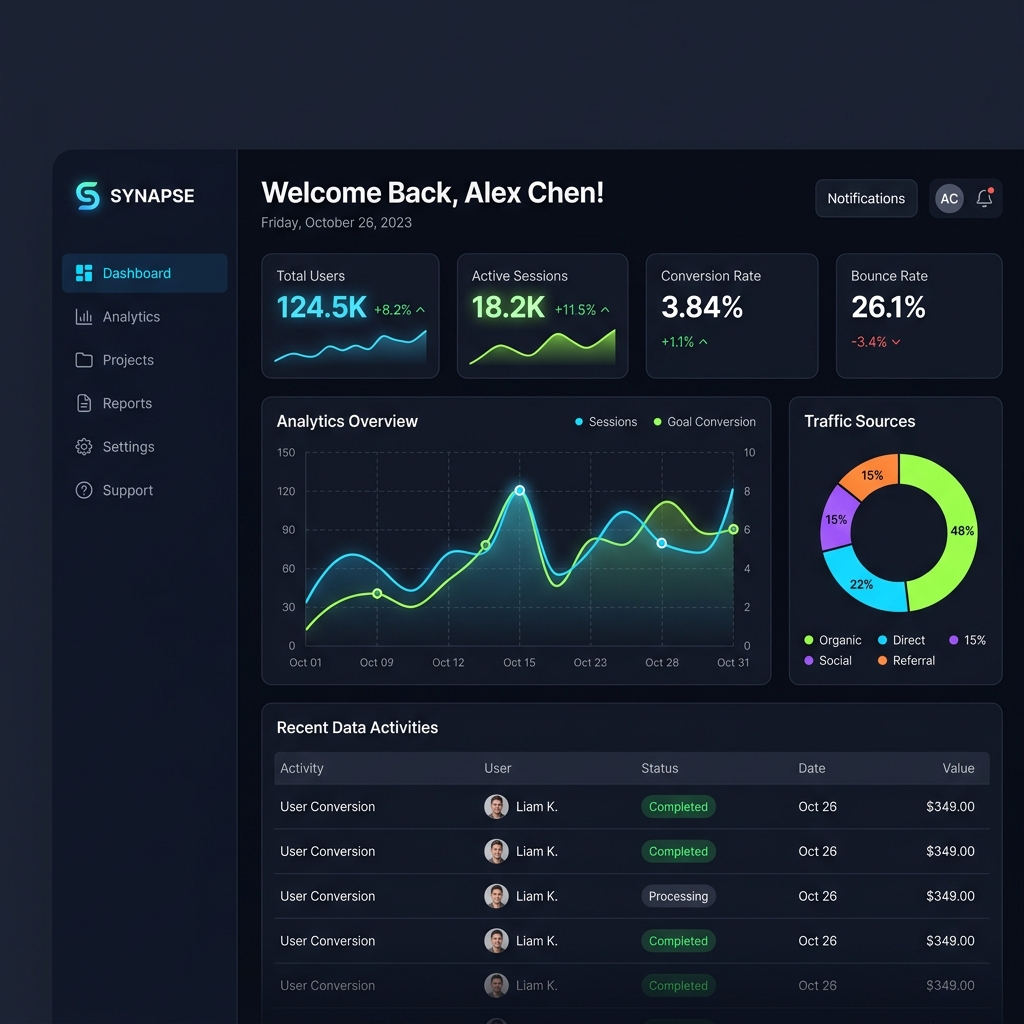Click the Sessions data point at Oct 28
This screenshot has width=1024, height=1024.
pos(662,543)
